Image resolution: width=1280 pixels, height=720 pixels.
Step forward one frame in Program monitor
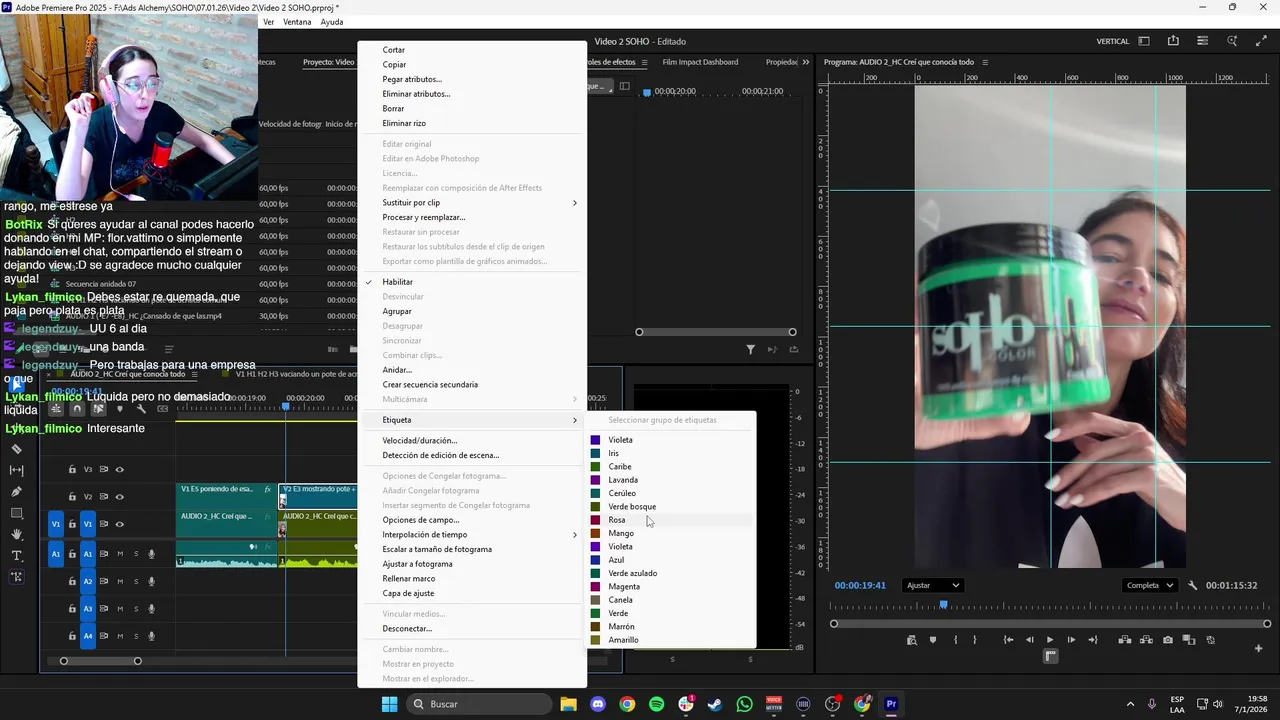point(1071,640)
